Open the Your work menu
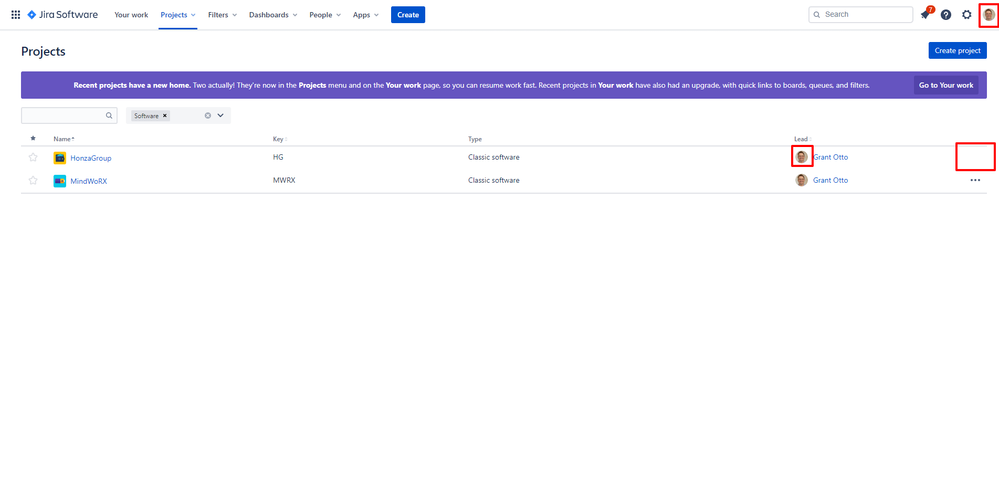Image resolution: width=999 pixels, height=483 pixels. pos(131,15)
